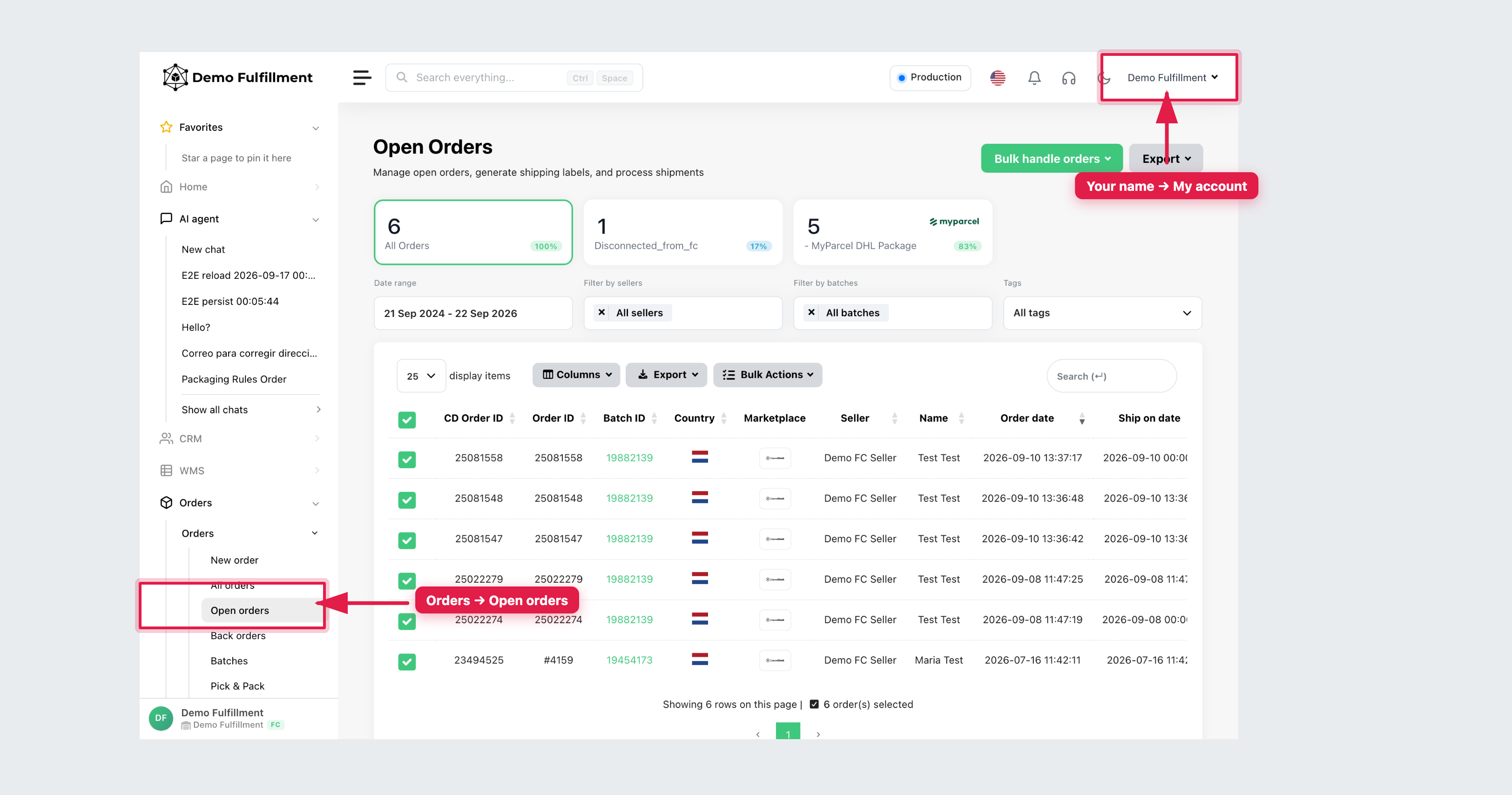Image resolution: width=1512 pixels, height=795 pixels.
Task: Click marketplace icon for order 25081558
Action: pos(775,458)
